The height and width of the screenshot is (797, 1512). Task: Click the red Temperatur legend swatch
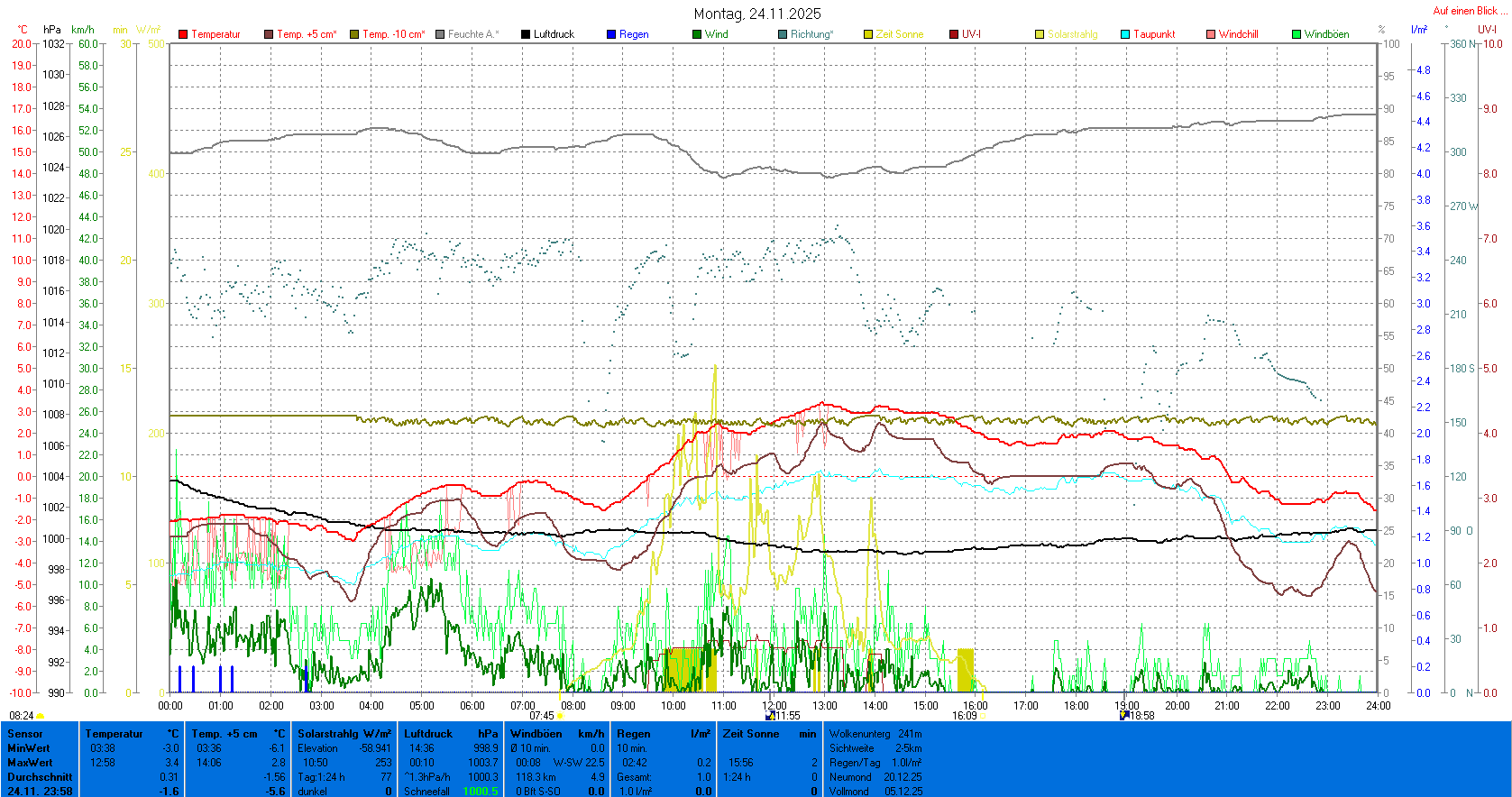pos(183,34)
